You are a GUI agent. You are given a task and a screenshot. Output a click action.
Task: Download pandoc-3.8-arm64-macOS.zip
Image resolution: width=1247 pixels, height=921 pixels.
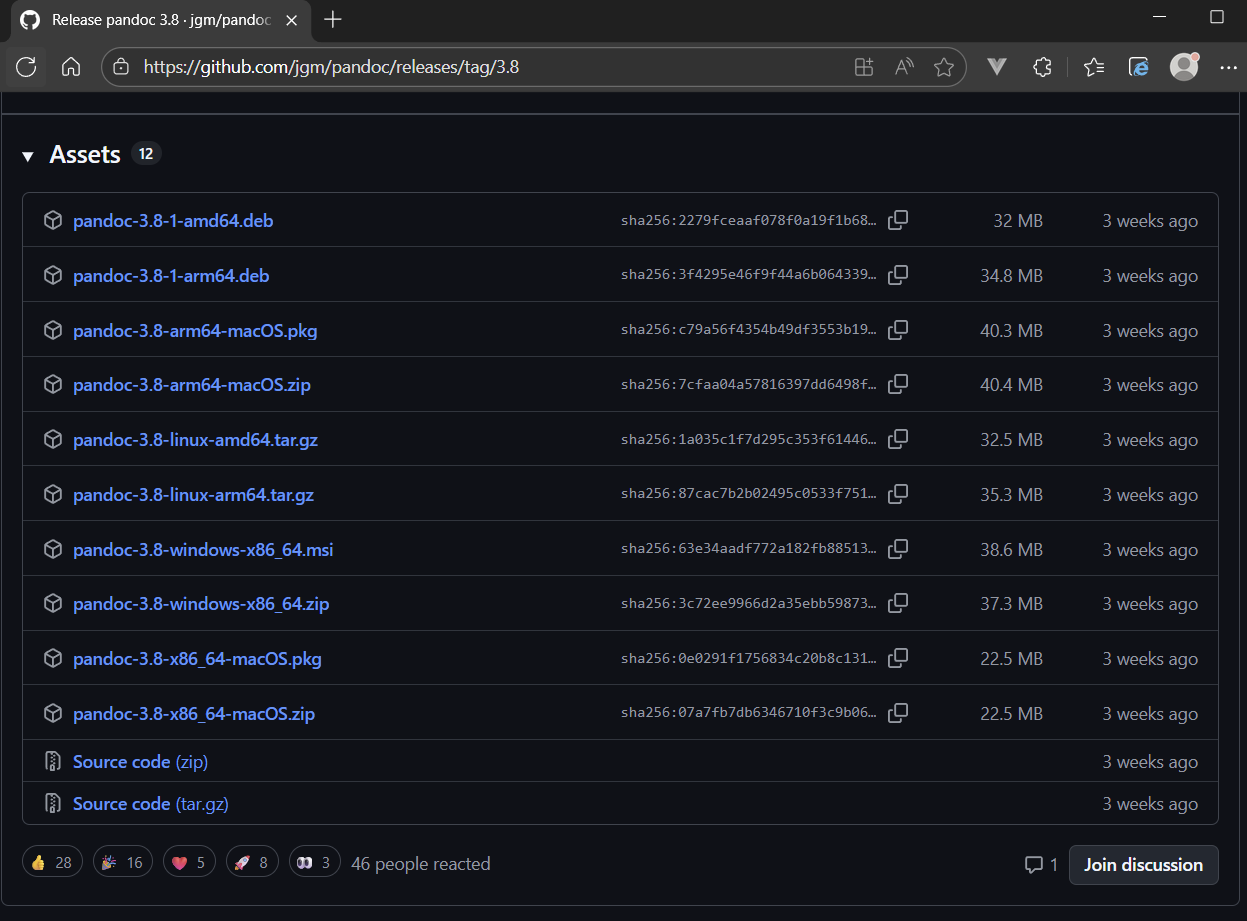click(192, 385)
